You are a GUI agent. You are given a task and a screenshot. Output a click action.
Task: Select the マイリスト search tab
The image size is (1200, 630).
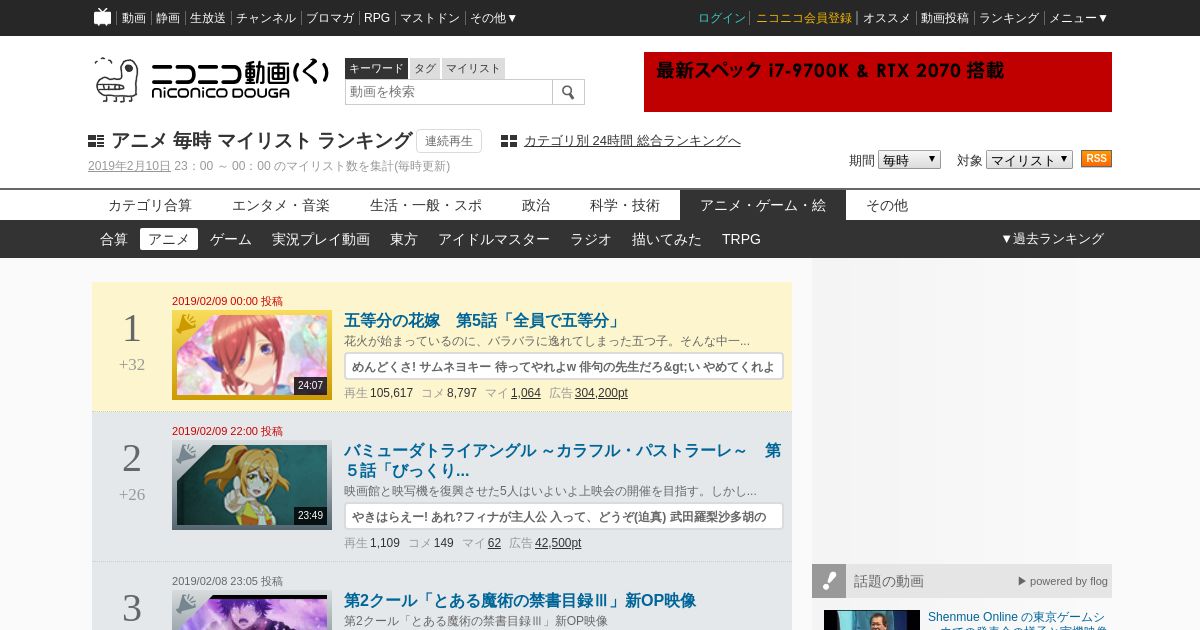click(x=473, y=68)
